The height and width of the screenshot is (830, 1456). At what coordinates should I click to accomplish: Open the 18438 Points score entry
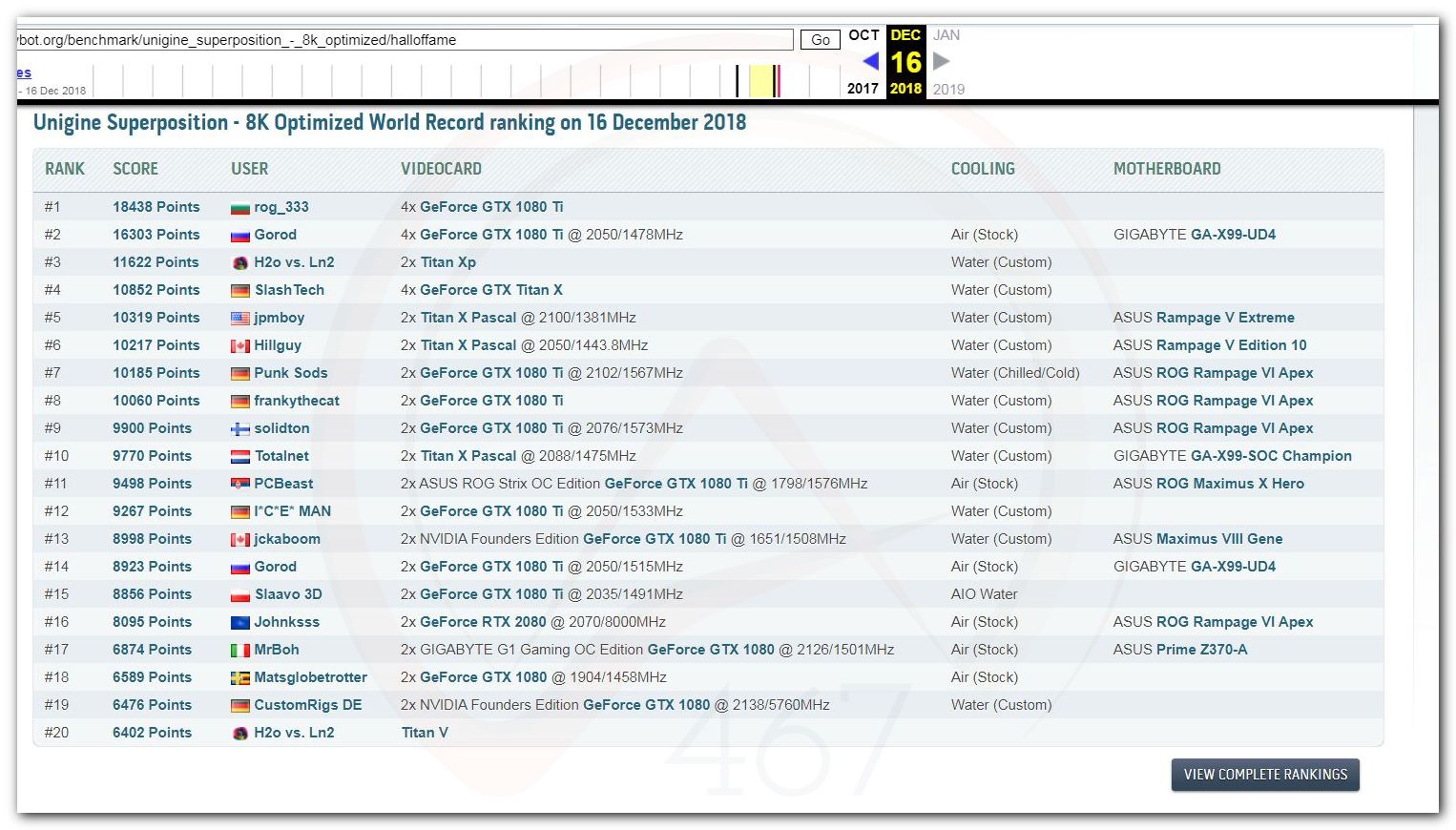coord(156,207)
